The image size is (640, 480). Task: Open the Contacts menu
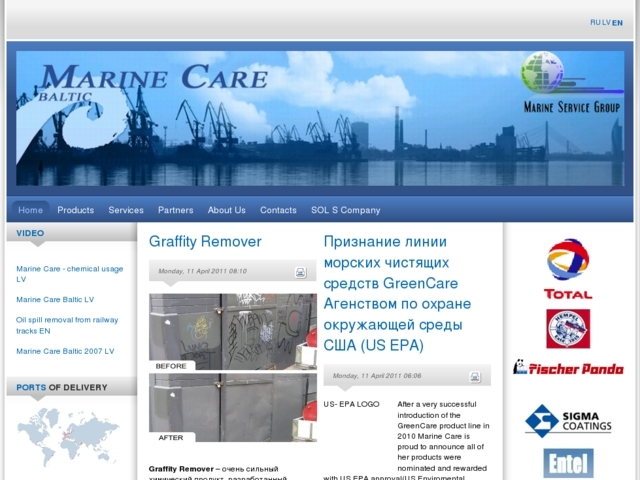tap(278, 210)
